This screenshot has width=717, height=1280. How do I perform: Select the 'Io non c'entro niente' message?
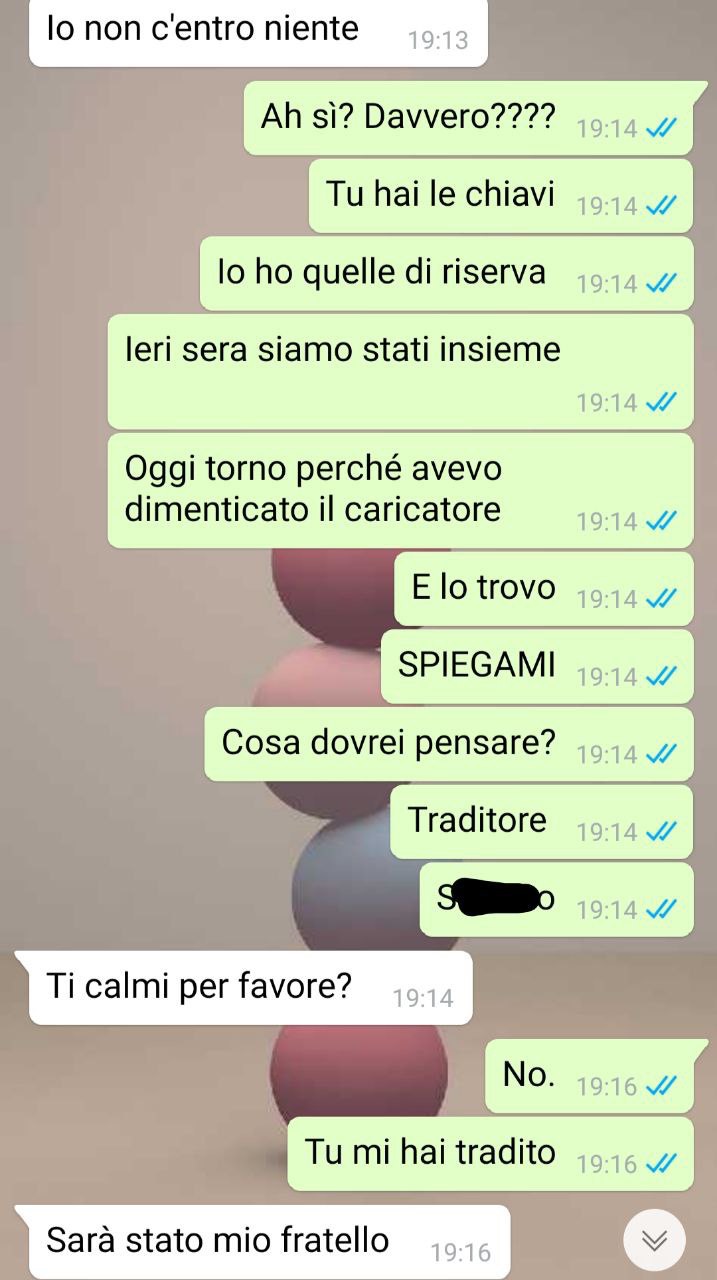258,33
